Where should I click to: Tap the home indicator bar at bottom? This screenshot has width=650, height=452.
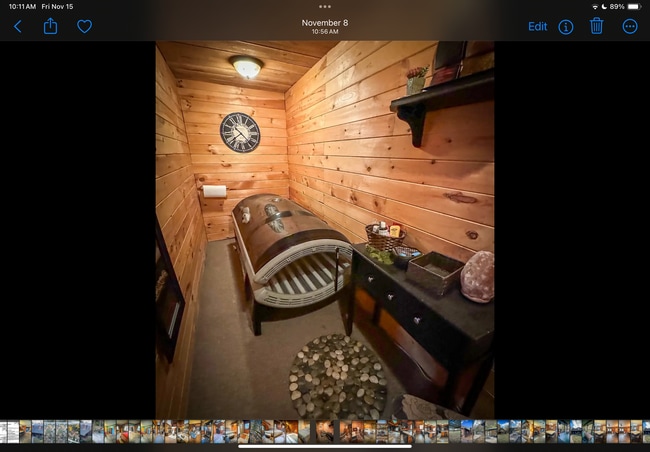point(324,446)
